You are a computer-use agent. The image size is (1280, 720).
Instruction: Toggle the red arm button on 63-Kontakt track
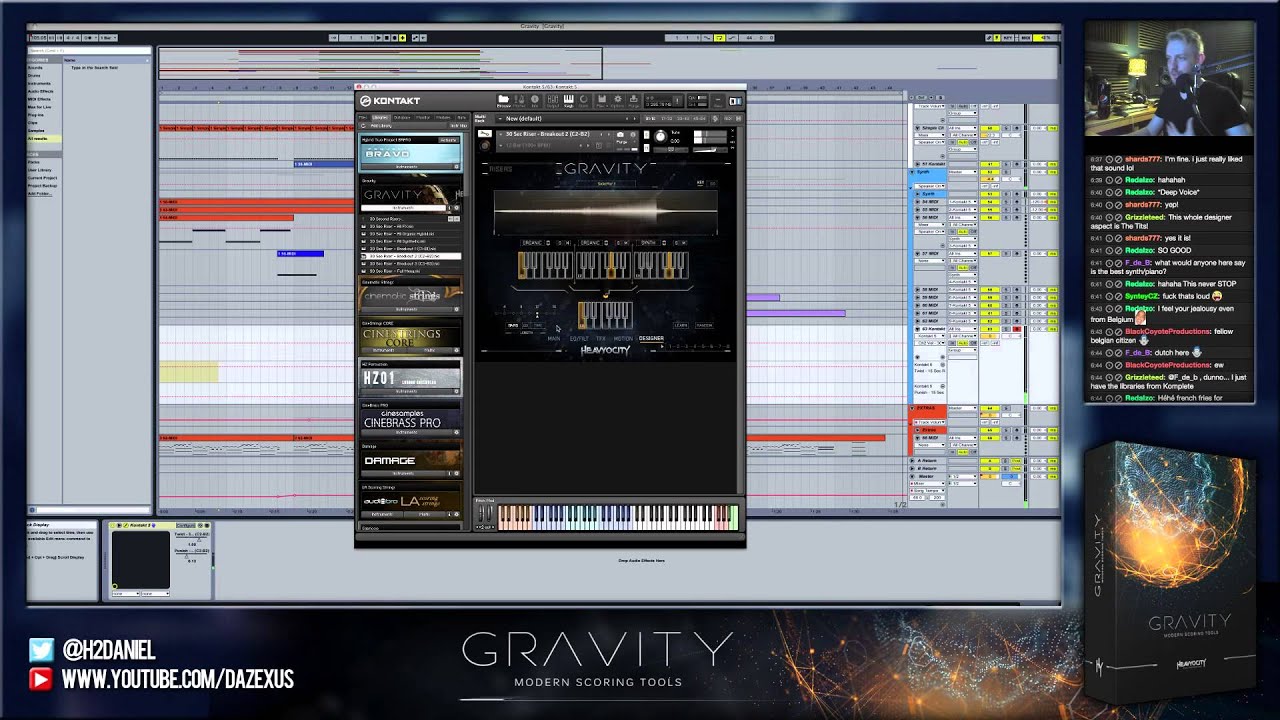[1017, 329]
